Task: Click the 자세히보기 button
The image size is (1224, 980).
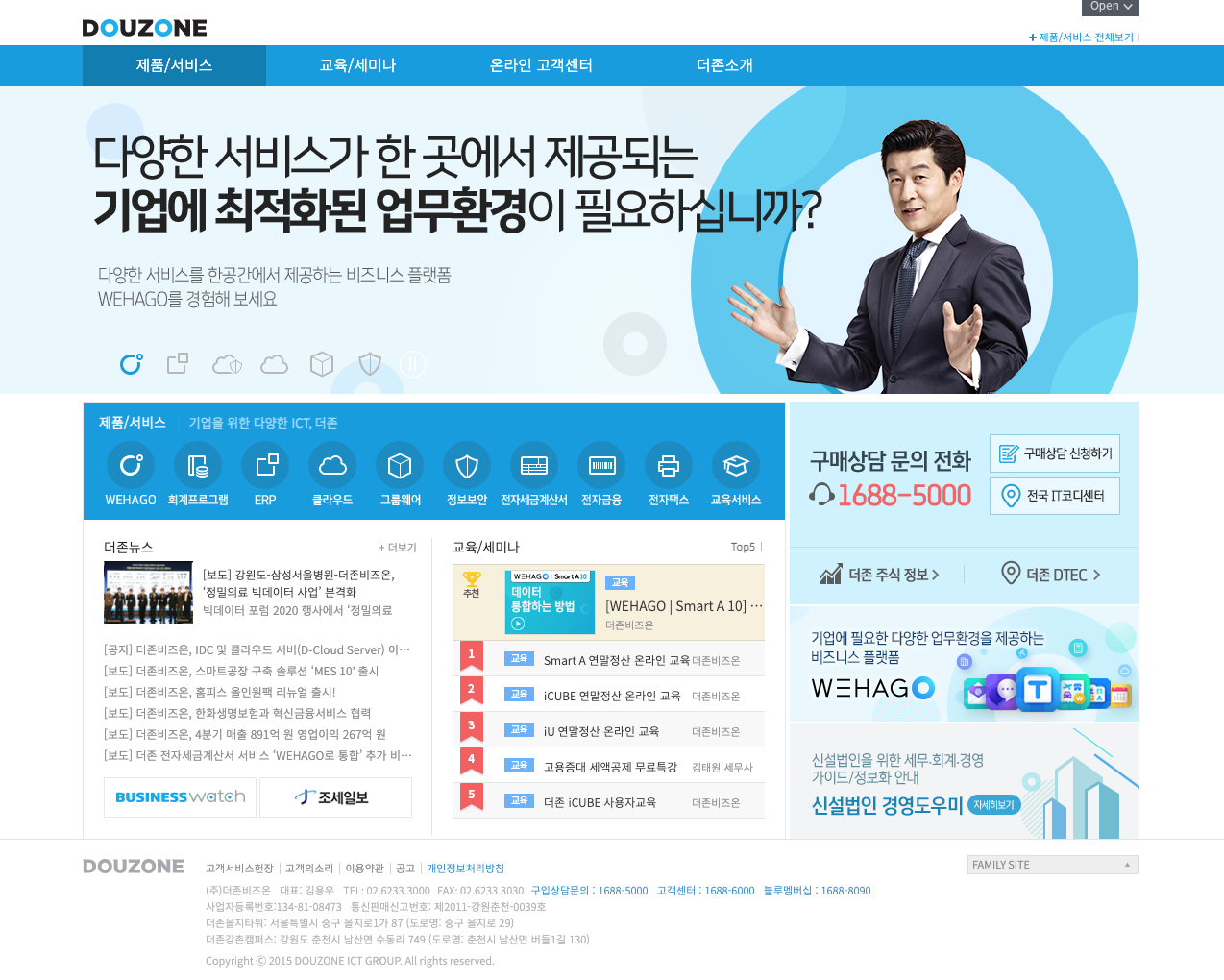Action: (x=993, y=805)
